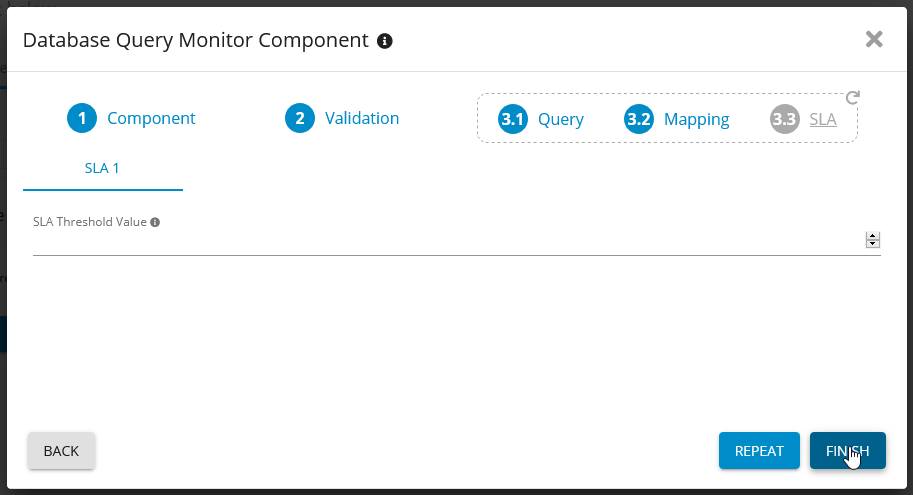The height and width of the screenshot is (495, 913).
Task: Open the Query step label
Action: pos(561,120)
